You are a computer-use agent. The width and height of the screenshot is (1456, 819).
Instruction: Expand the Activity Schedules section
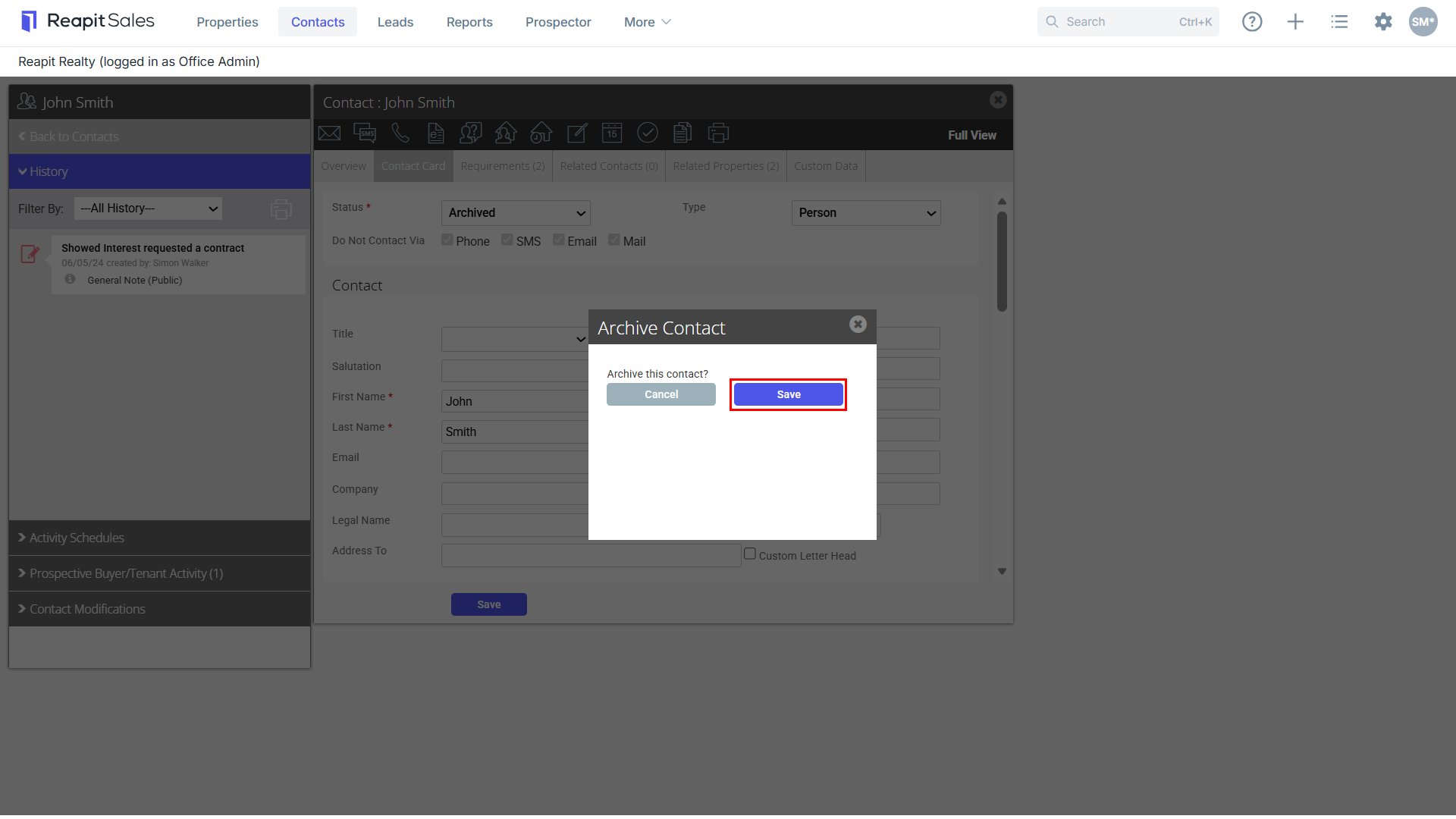159,538
